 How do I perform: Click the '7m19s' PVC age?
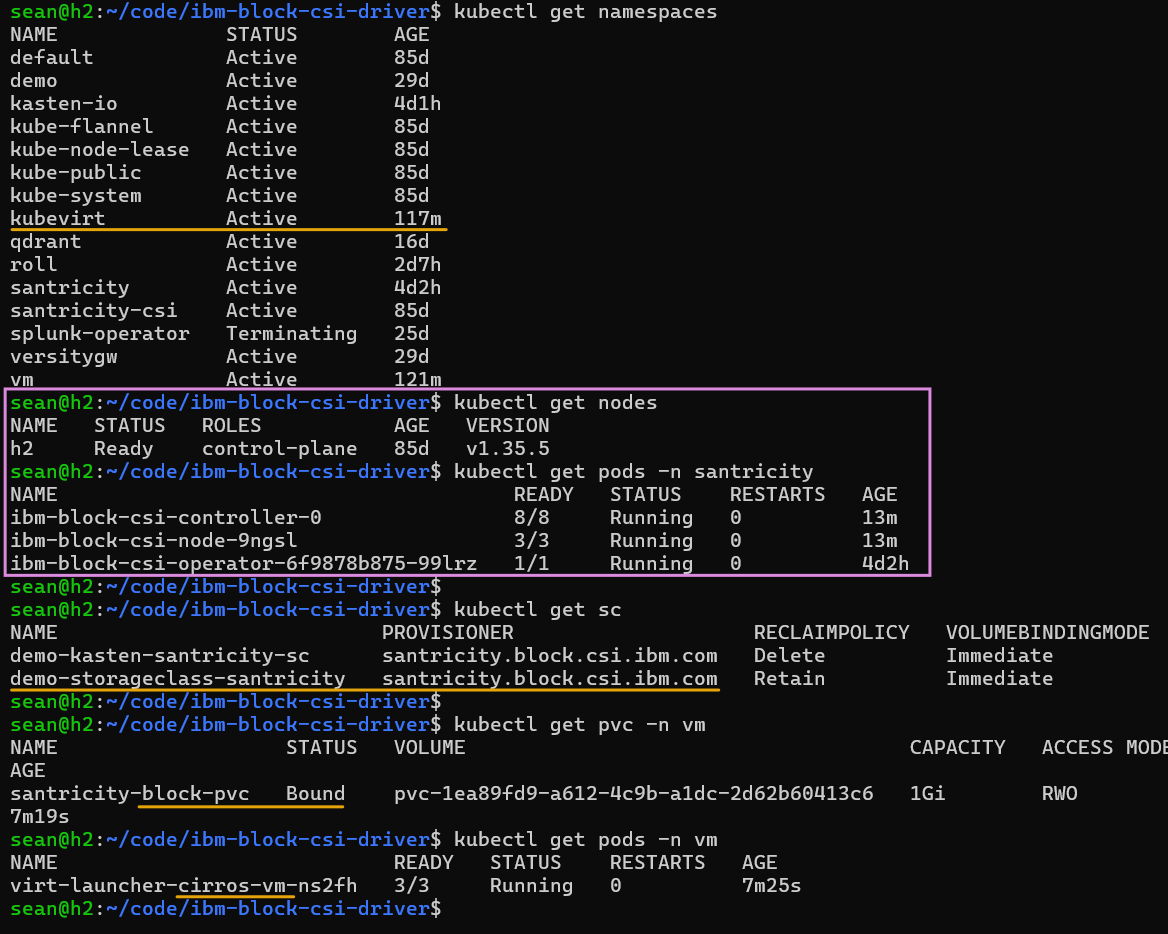pyautogui.click(x=39, y=817)
